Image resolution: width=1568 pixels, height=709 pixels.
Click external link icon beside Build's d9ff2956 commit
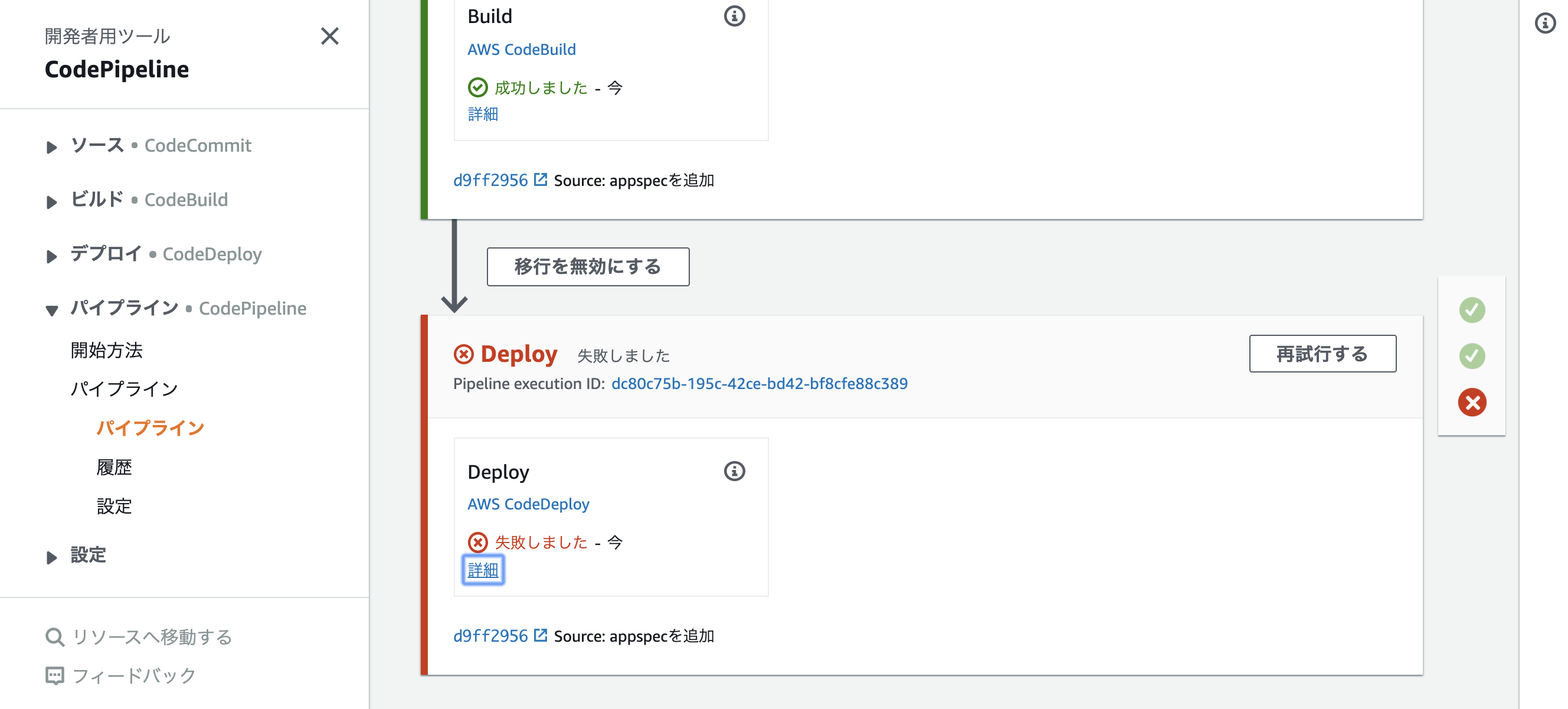click(x=539, y=179)
